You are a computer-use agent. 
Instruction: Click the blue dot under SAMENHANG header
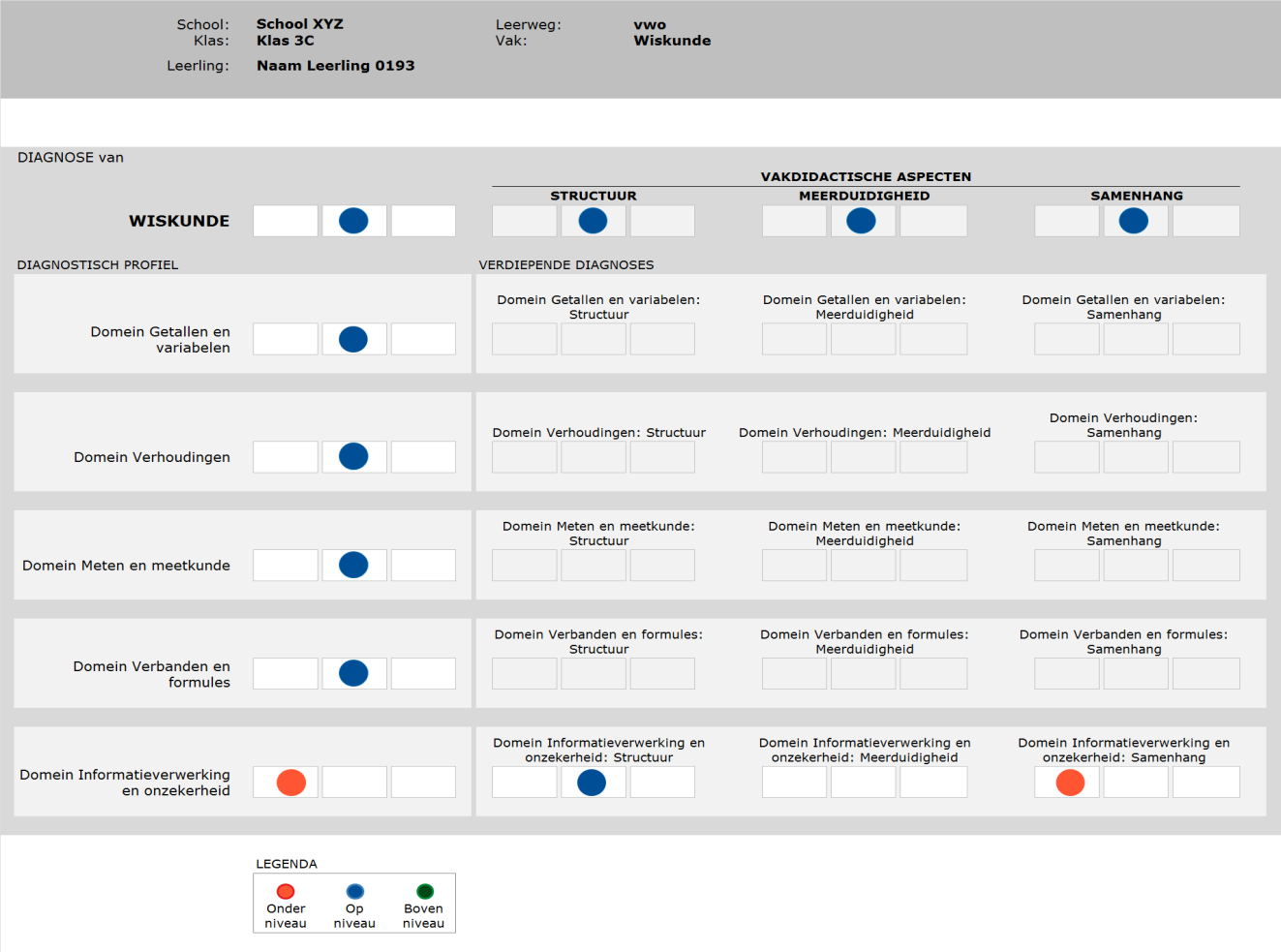coord(1134,221)
